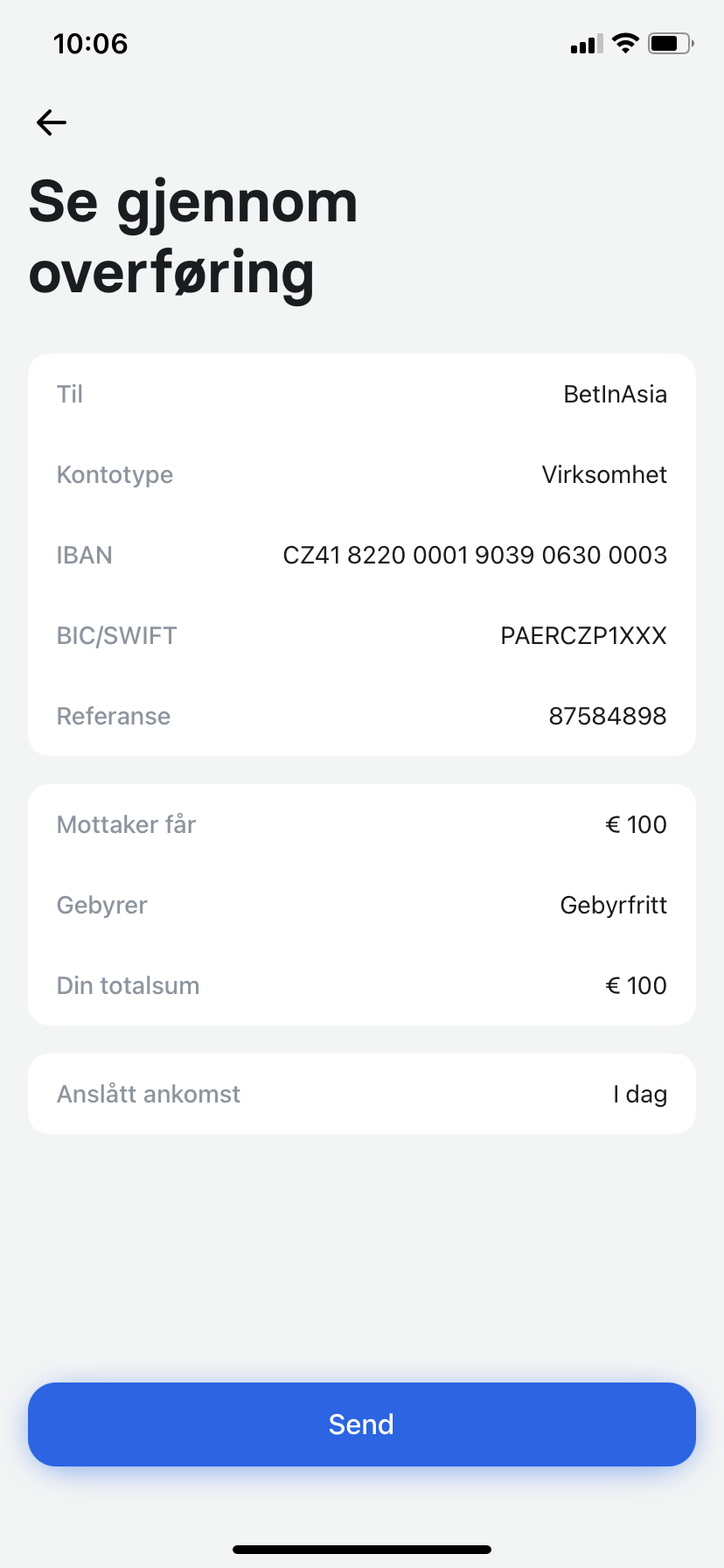Tap the back arrow icon

pyautogui.click(x=52, y=122)
